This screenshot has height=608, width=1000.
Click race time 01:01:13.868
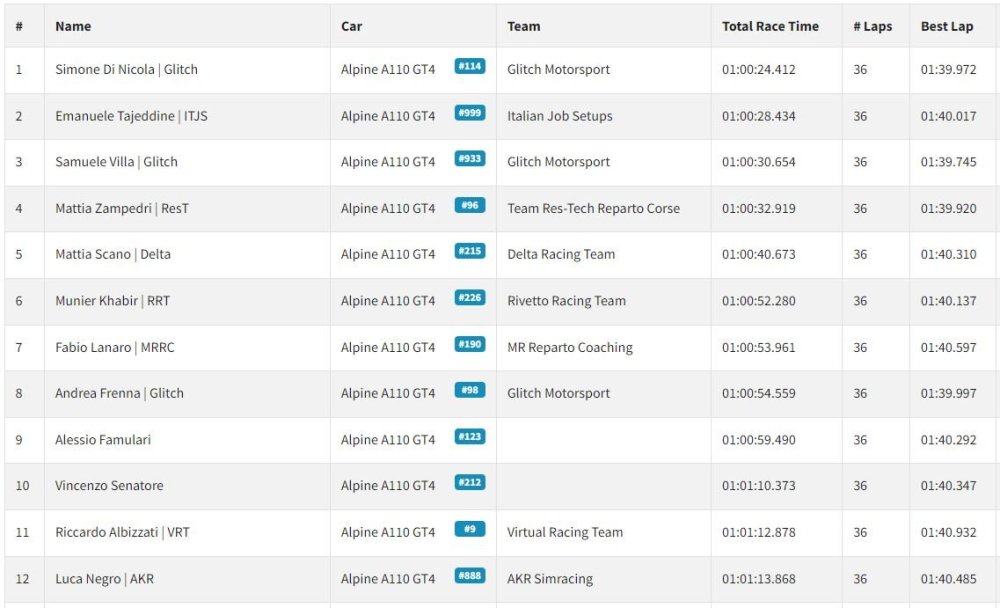pyautogui.click(x=759, y=579)
